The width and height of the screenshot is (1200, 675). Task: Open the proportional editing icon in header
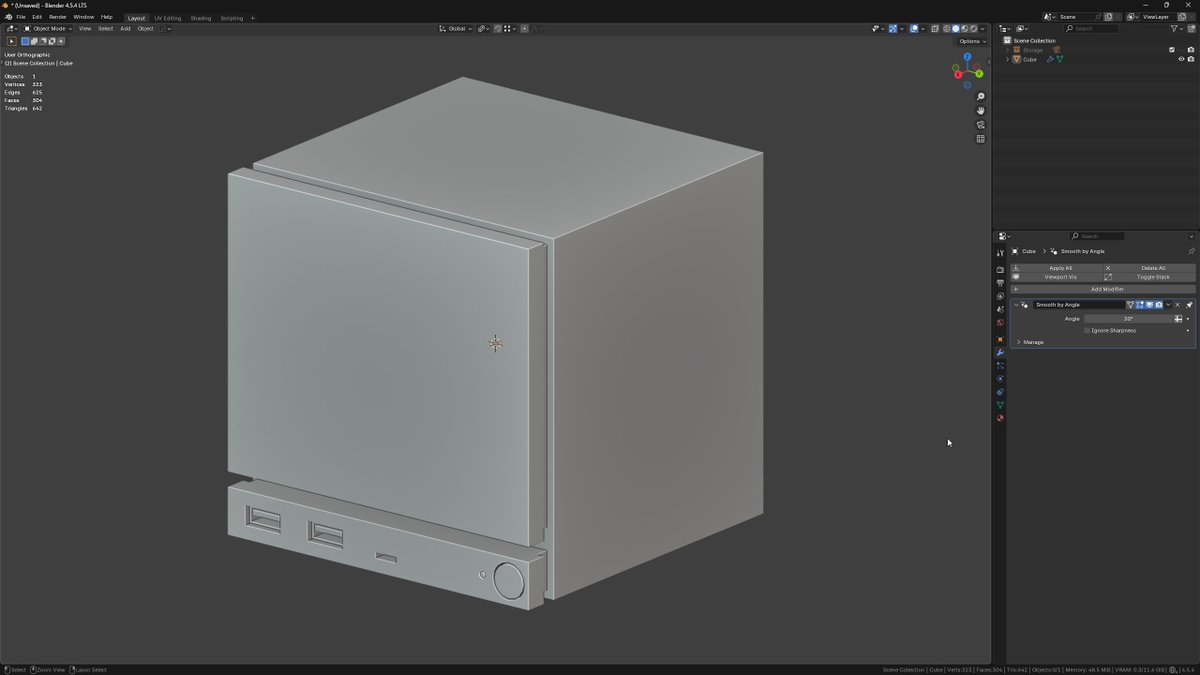tap(524, 28)
